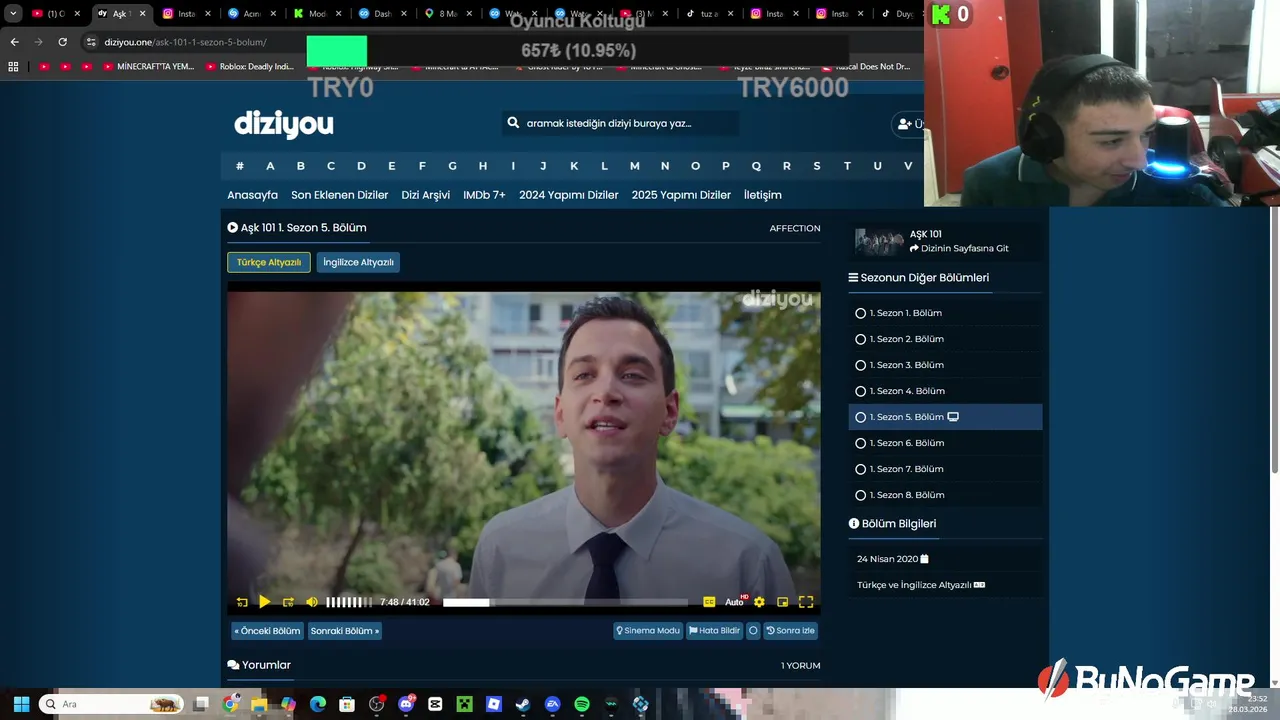This screenshot has width=1280, height=720.
Task: Click the search magnifier icon
Action: 513,123
